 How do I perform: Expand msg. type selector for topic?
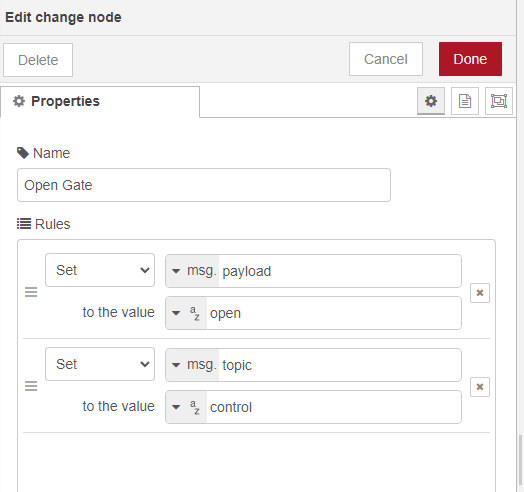192,365
